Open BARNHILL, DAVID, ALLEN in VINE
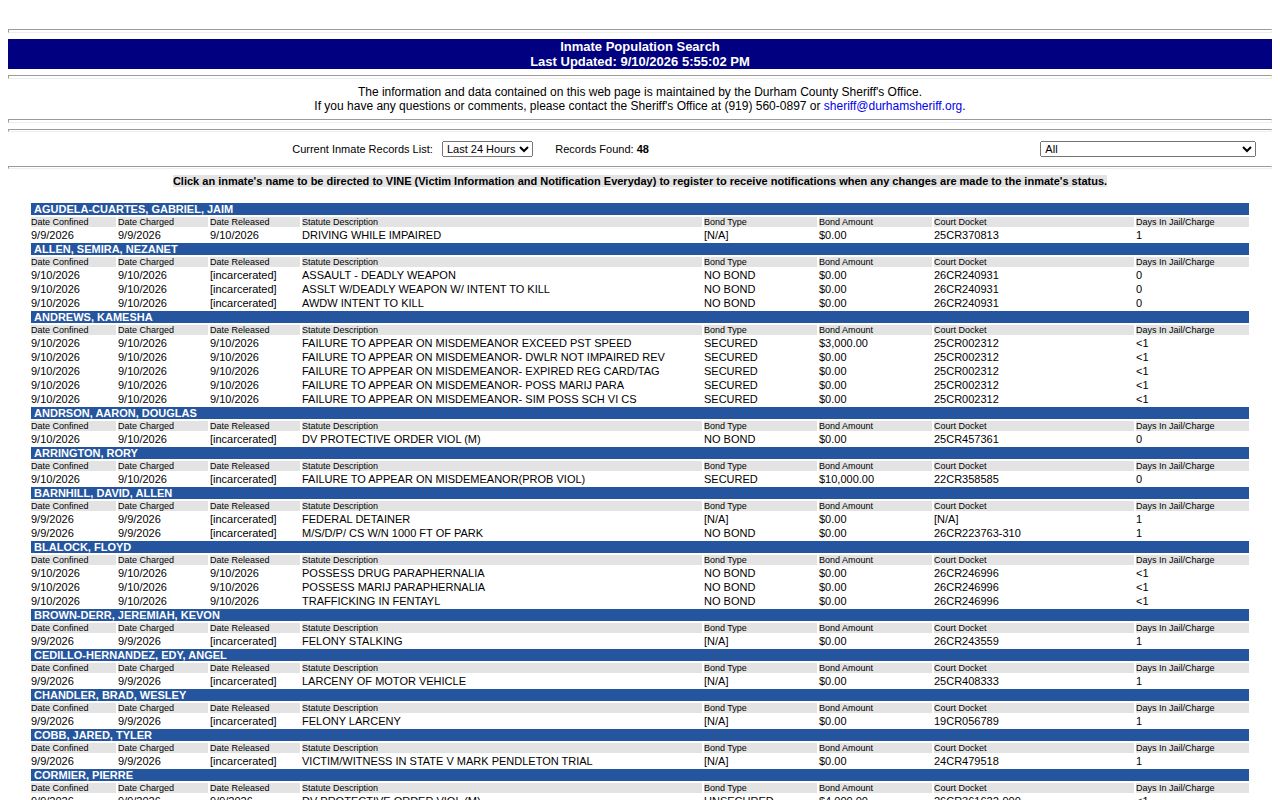Screen dimensions: 1280x800 pos(103,493)
